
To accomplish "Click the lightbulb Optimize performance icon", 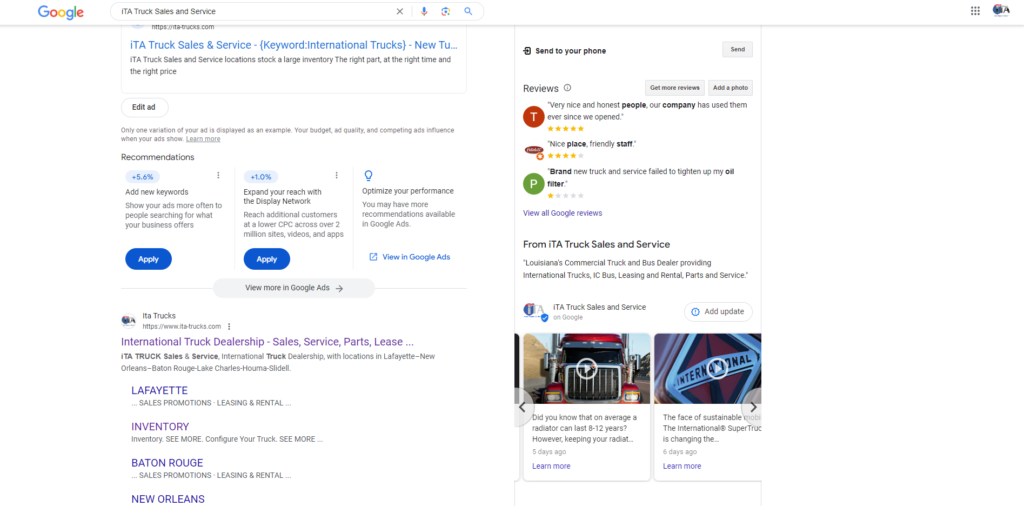I will [368, 176].
